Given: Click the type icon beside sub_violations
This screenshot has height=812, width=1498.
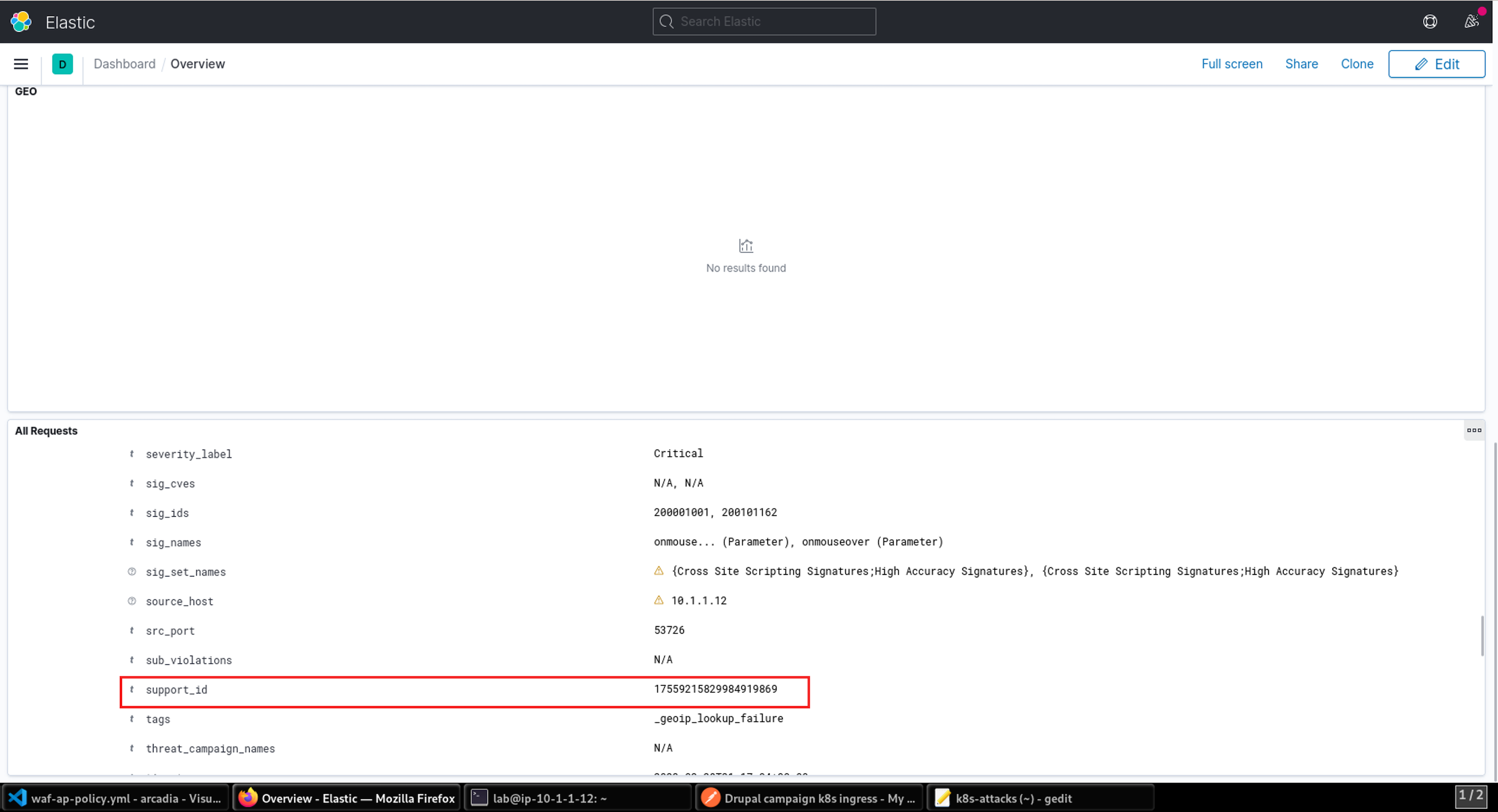Looking at the screenshot, I should tap(132, 660).
